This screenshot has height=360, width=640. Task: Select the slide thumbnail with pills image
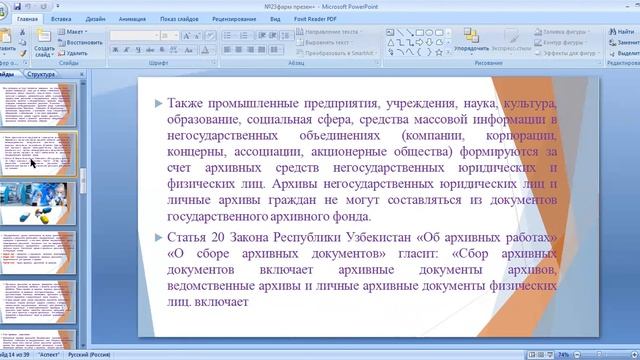38,203
